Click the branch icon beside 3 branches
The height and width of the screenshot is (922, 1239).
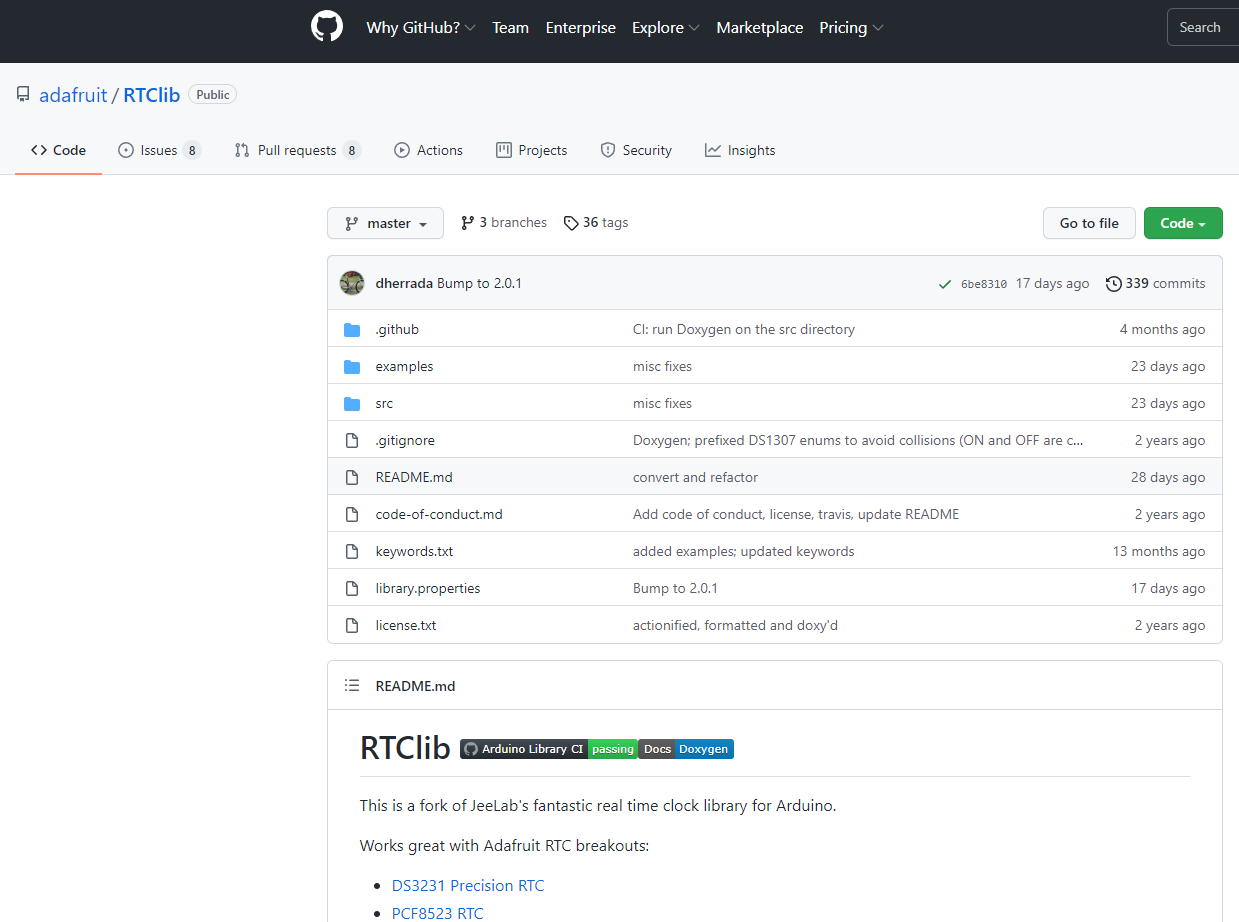pyautogui.click(x=467, y=223)
